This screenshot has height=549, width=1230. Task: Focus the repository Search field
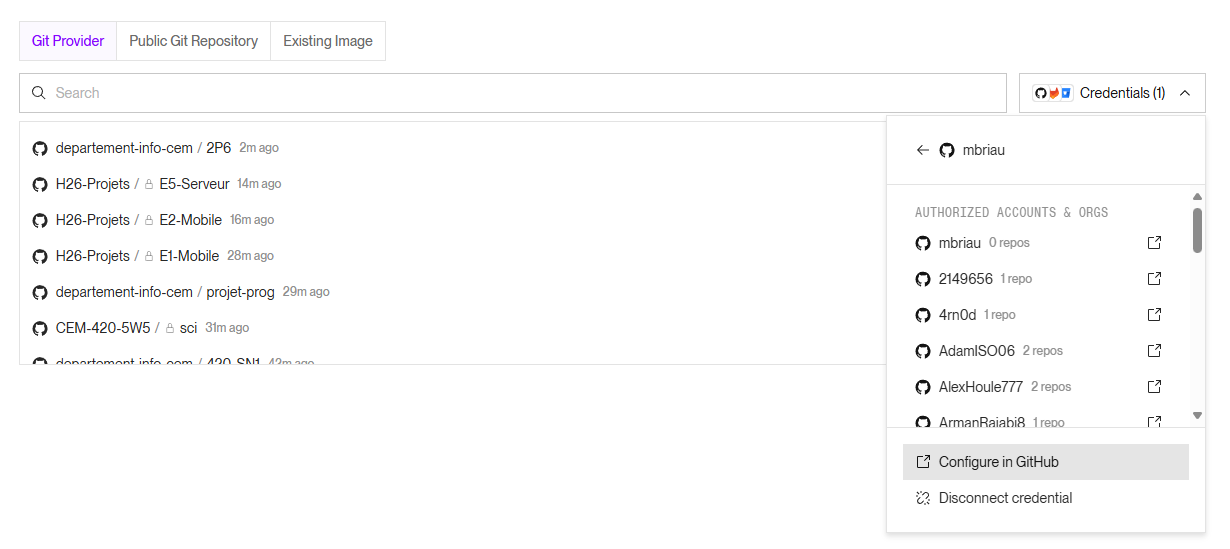pyautogui.click(x=513, y=93)
